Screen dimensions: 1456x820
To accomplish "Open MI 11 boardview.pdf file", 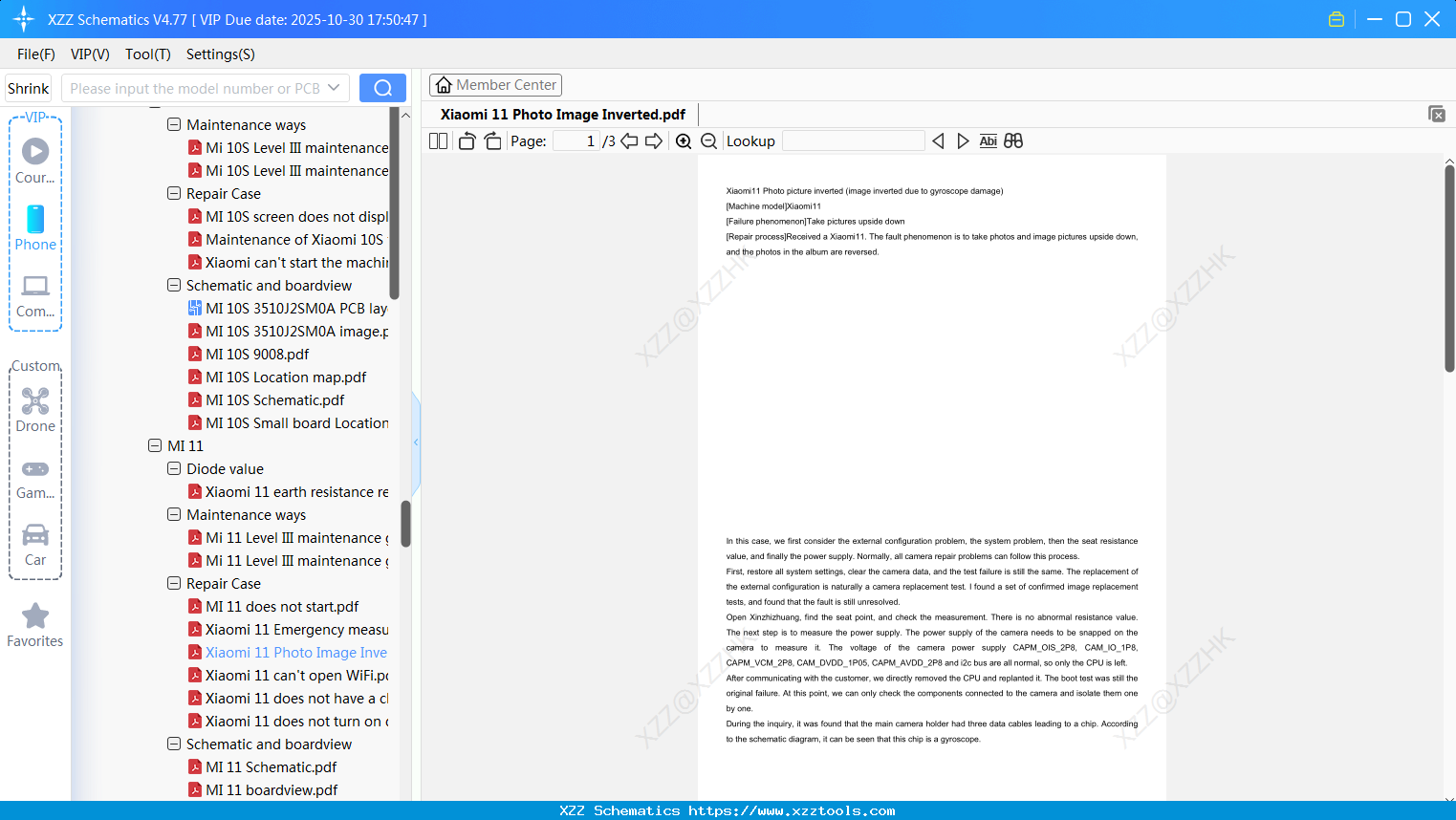I will pos(263,790).
